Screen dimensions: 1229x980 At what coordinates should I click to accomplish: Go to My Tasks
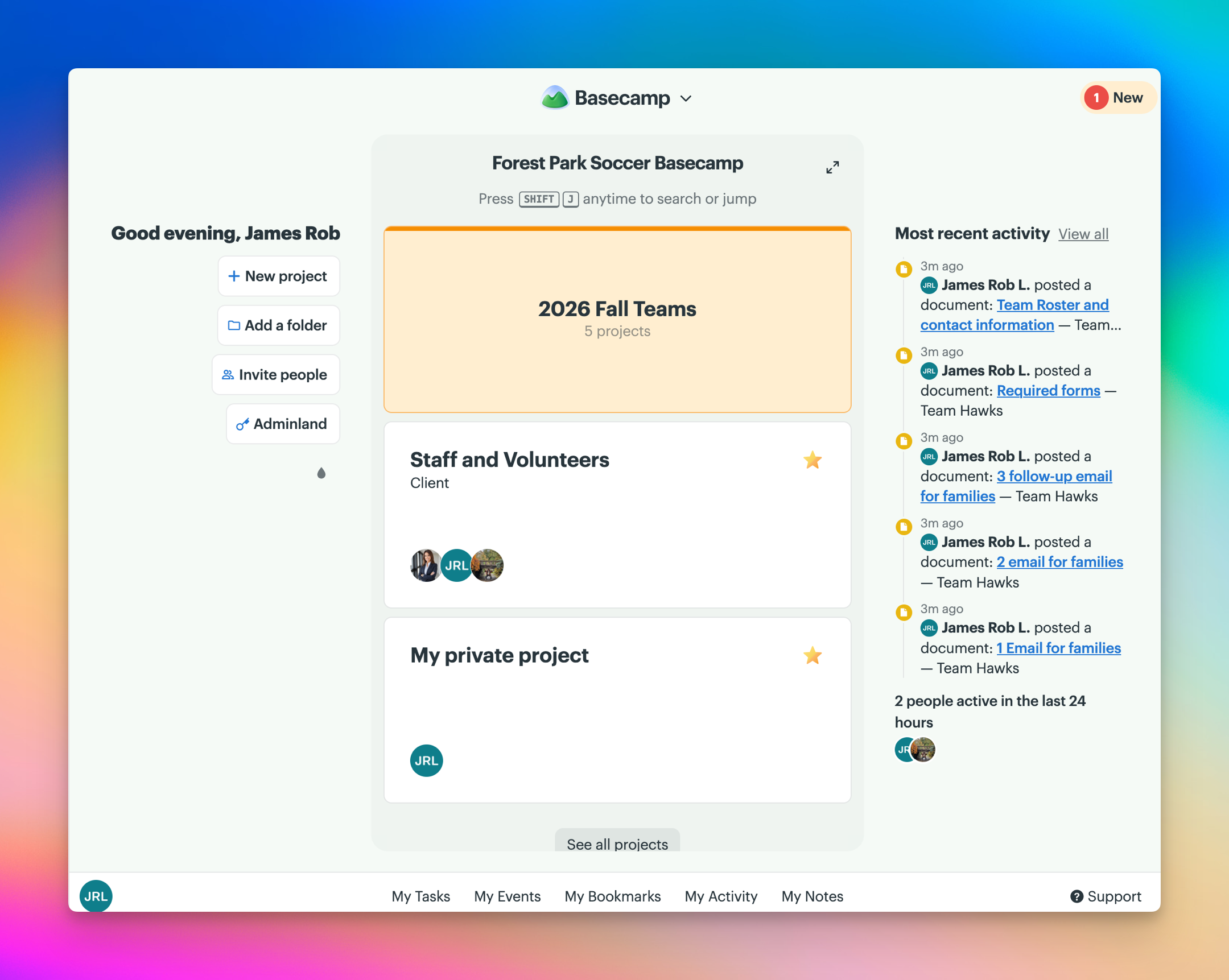tap(420, 896)
